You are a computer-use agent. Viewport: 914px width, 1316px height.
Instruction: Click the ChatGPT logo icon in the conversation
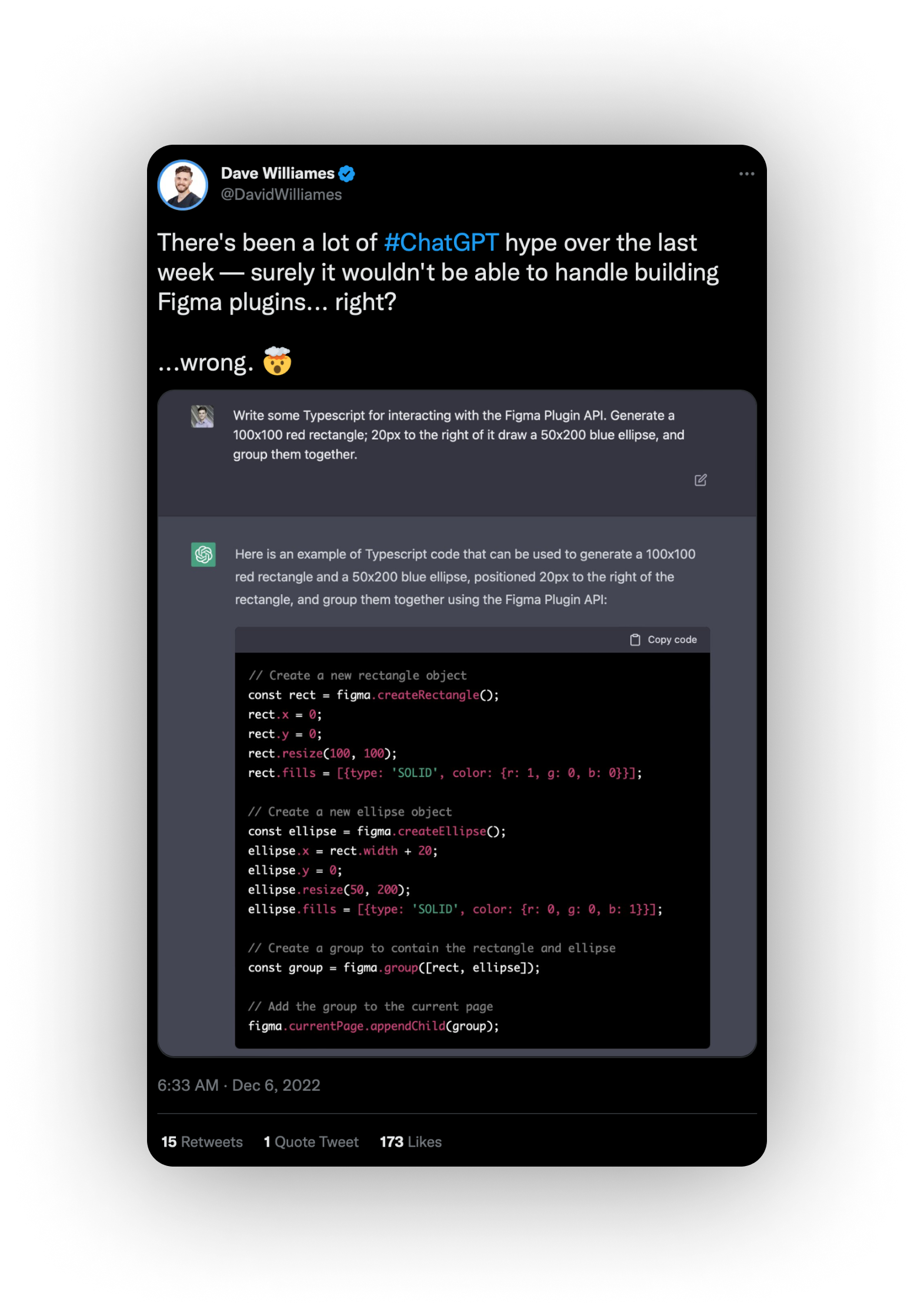[202, 554]
